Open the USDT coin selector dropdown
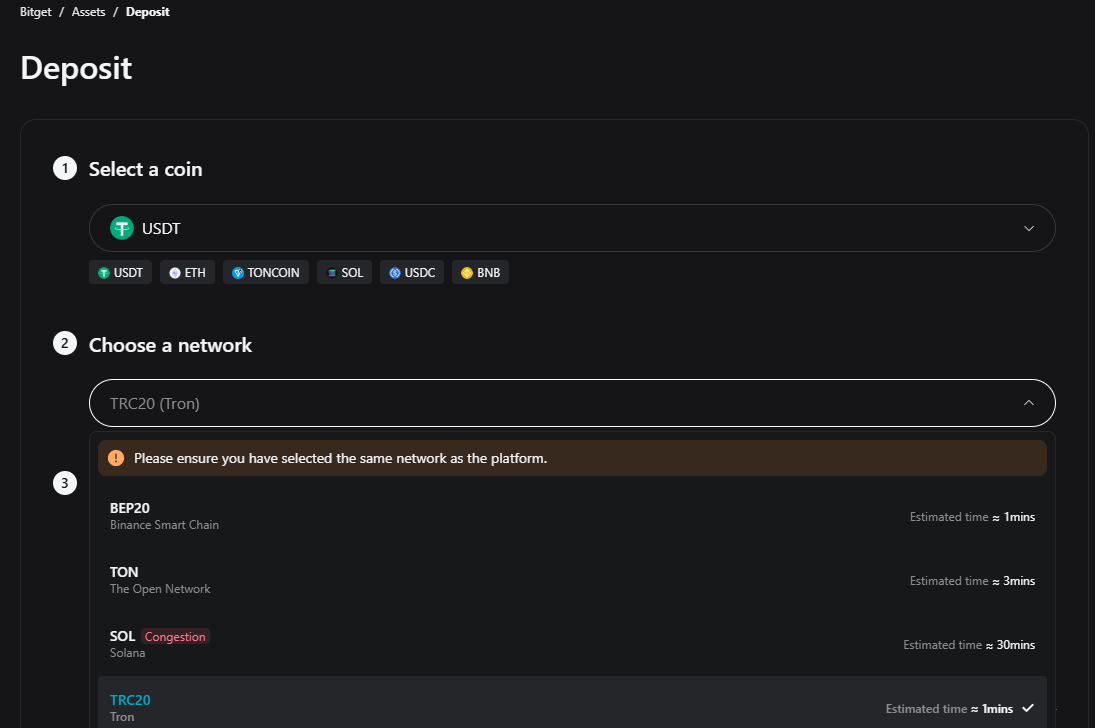 coord(572,228)
